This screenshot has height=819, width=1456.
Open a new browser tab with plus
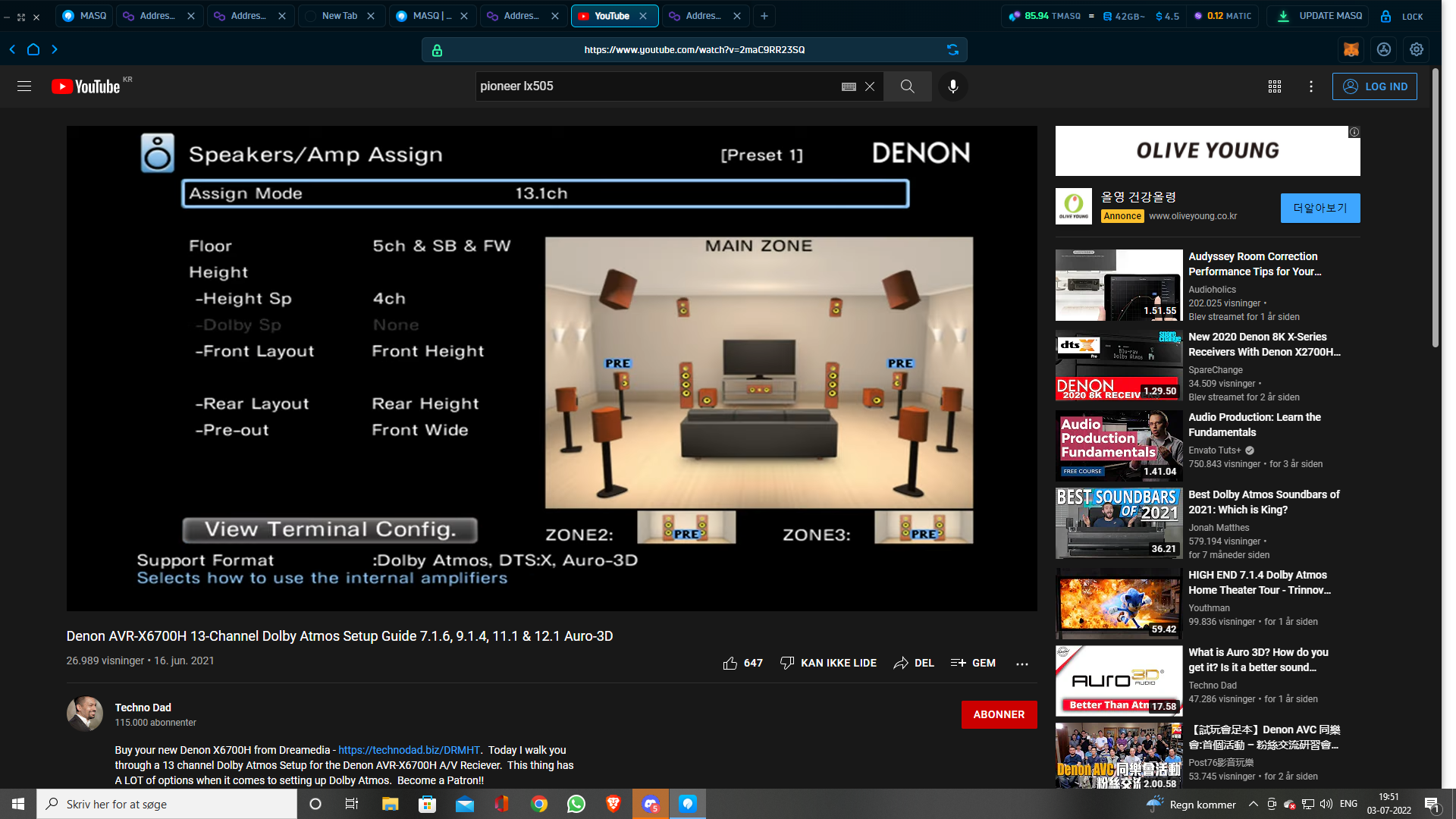(764, 16)
